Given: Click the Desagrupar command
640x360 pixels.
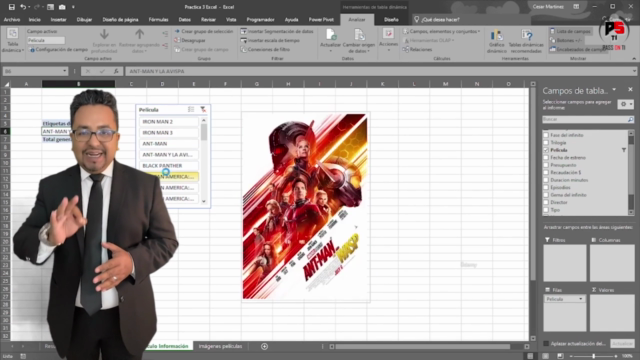Looking at the screenshot, I should (190, 40).
